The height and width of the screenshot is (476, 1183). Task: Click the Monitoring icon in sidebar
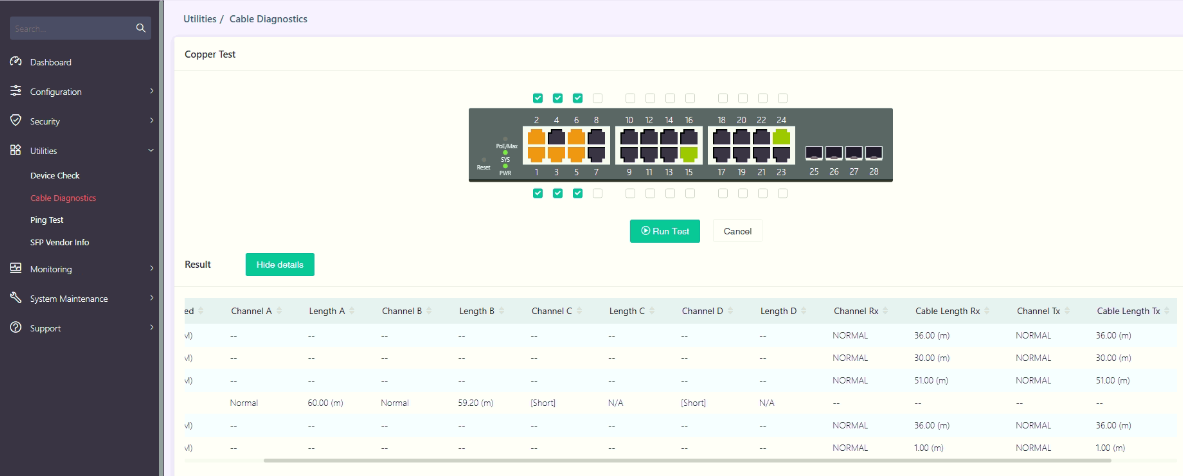[x=16, y=269]
